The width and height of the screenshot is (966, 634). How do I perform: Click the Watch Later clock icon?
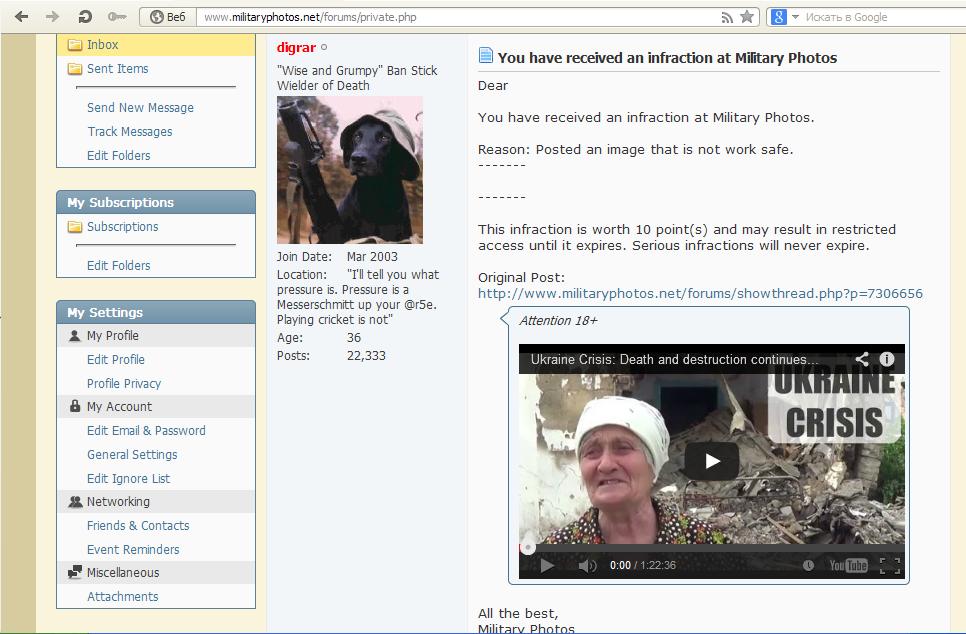[808, 565]
